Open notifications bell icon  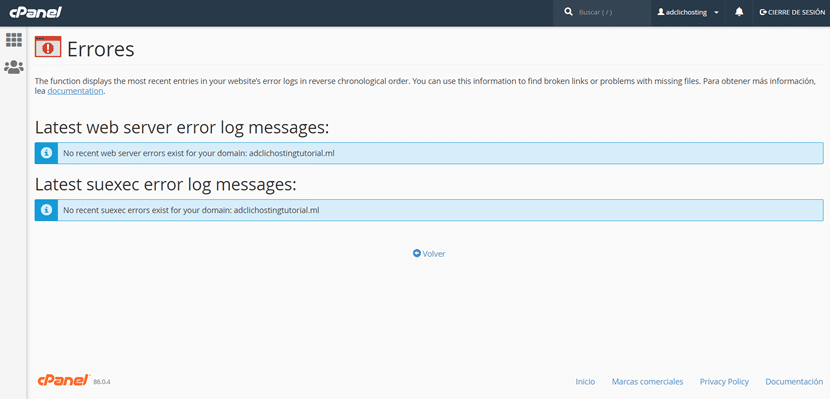[x=739, y=12]
